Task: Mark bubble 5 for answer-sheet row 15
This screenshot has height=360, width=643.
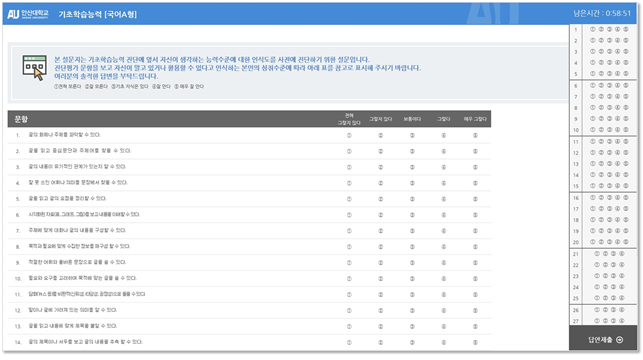Action: point(626,186)
